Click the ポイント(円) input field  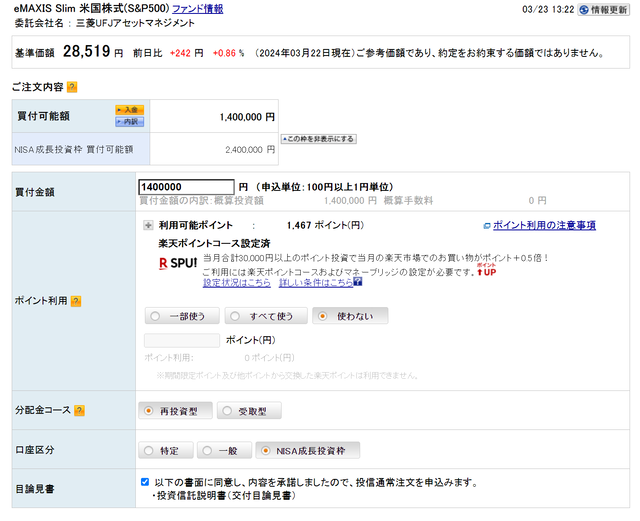pyautogui.click(x=182, y=340)
